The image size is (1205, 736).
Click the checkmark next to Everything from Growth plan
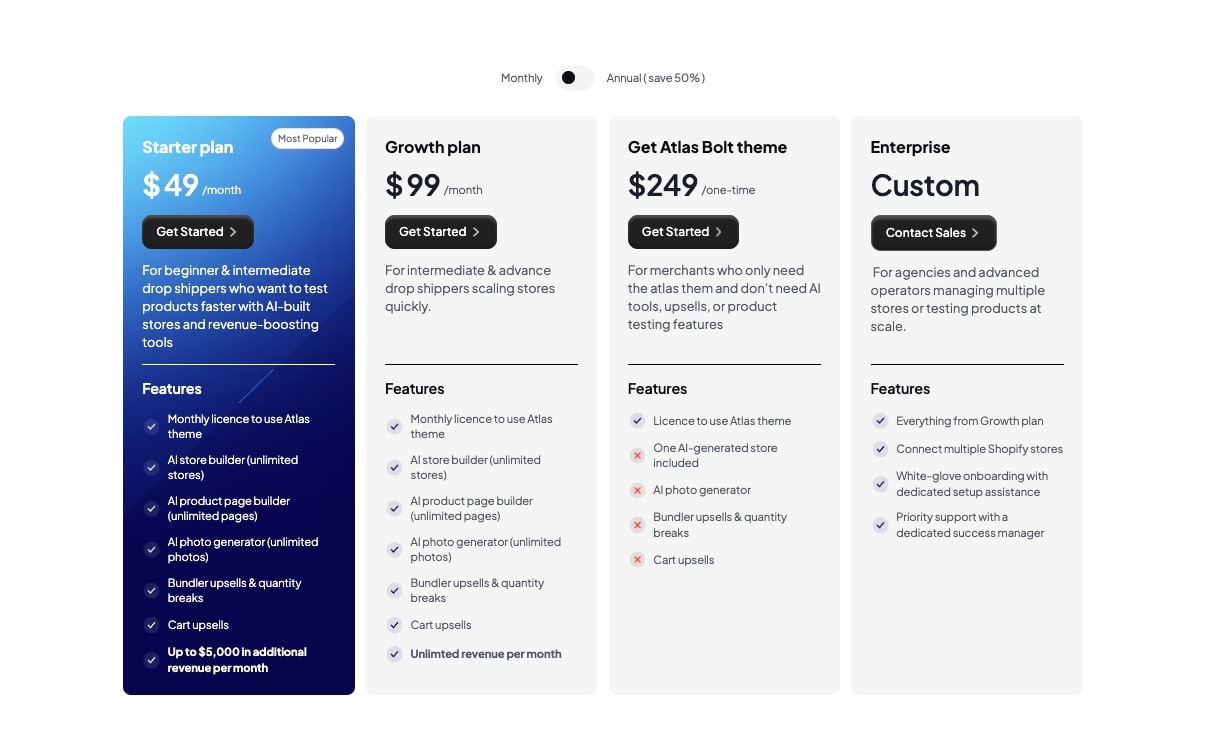[x=880, y=421]
